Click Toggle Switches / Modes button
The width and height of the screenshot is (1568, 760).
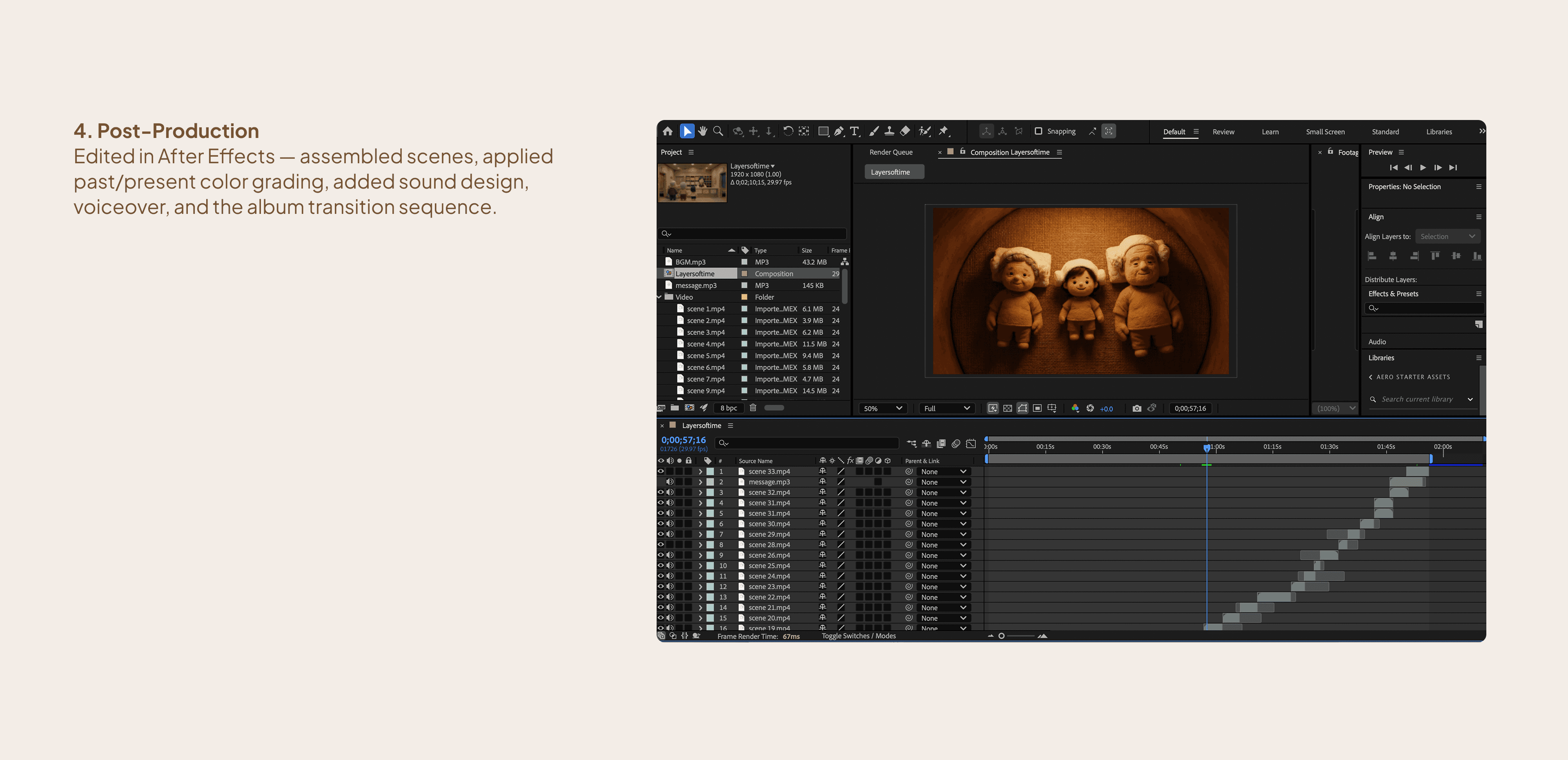click(x=858, y=636)
